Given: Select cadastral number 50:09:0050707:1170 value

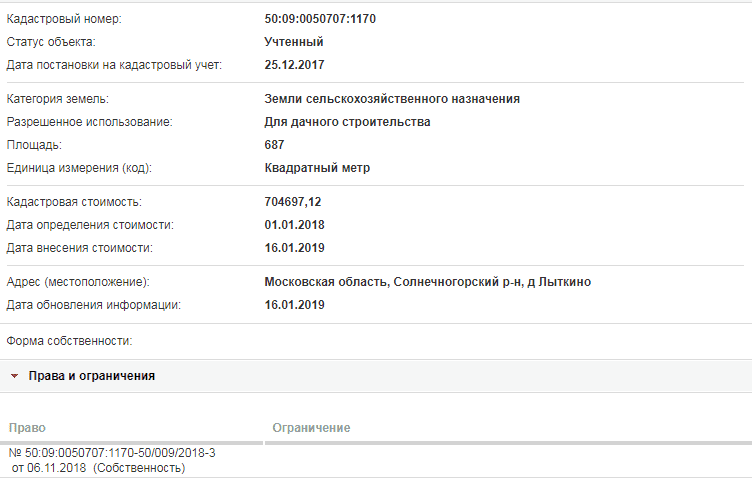Looking at the screenshot, I should 320,19.
